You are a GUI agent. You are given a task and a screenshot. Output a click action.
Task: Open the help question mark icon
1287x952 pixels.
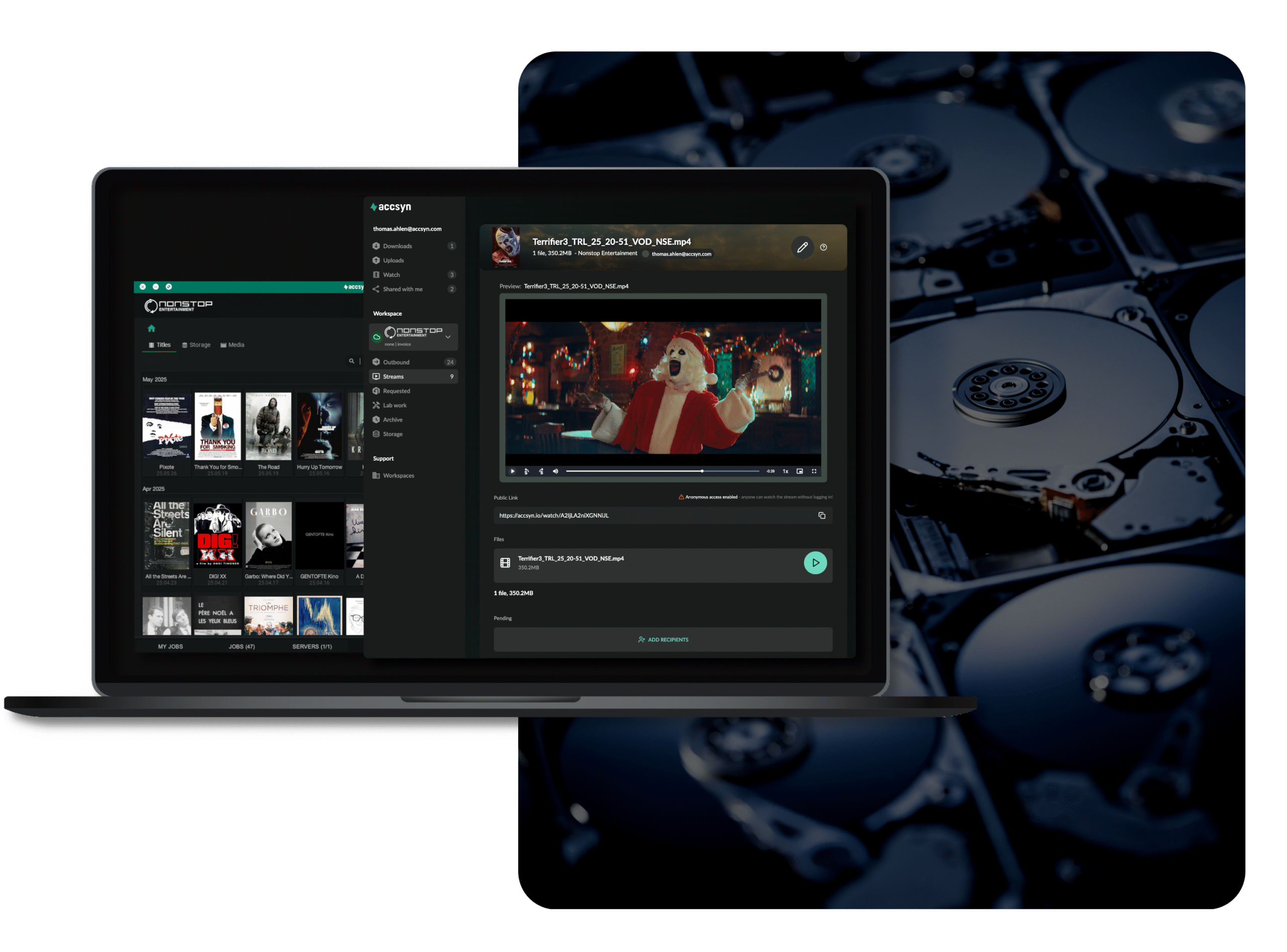(x=823, y=248)
